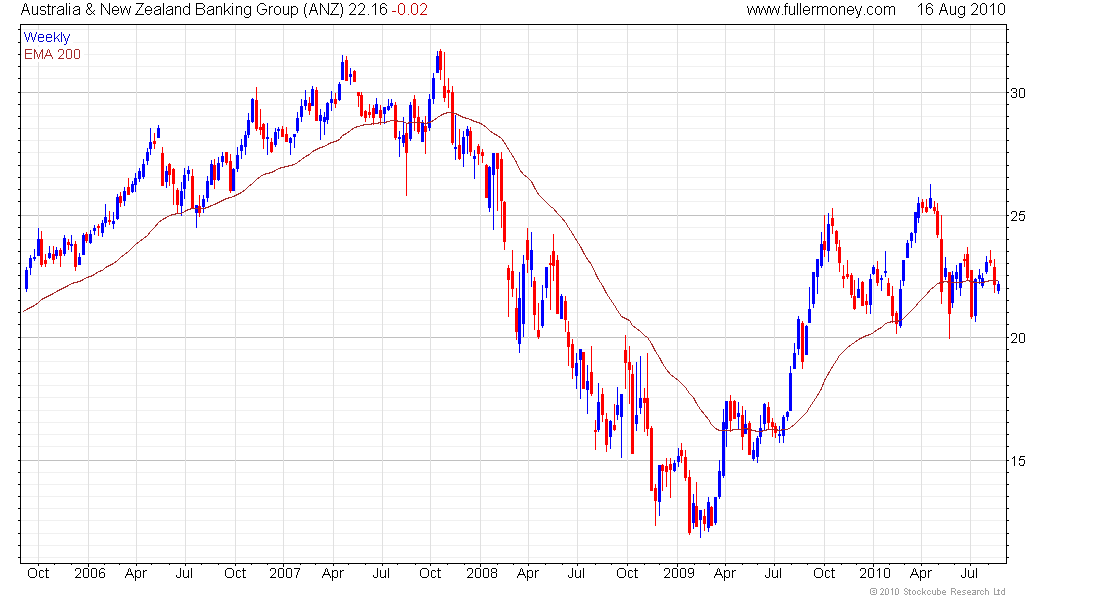This screenshot has height=600, width=1100.
Task: Click the 'Jul' label between 2008 and 2009
Action: pyautogui.click(x=576, y=573)
